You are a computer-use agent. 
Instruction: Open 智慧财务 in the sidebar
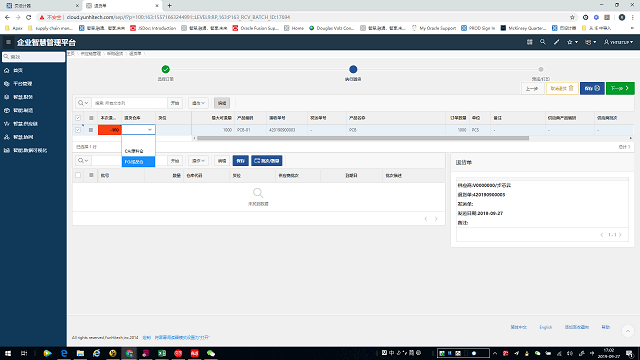coord(22,97)
